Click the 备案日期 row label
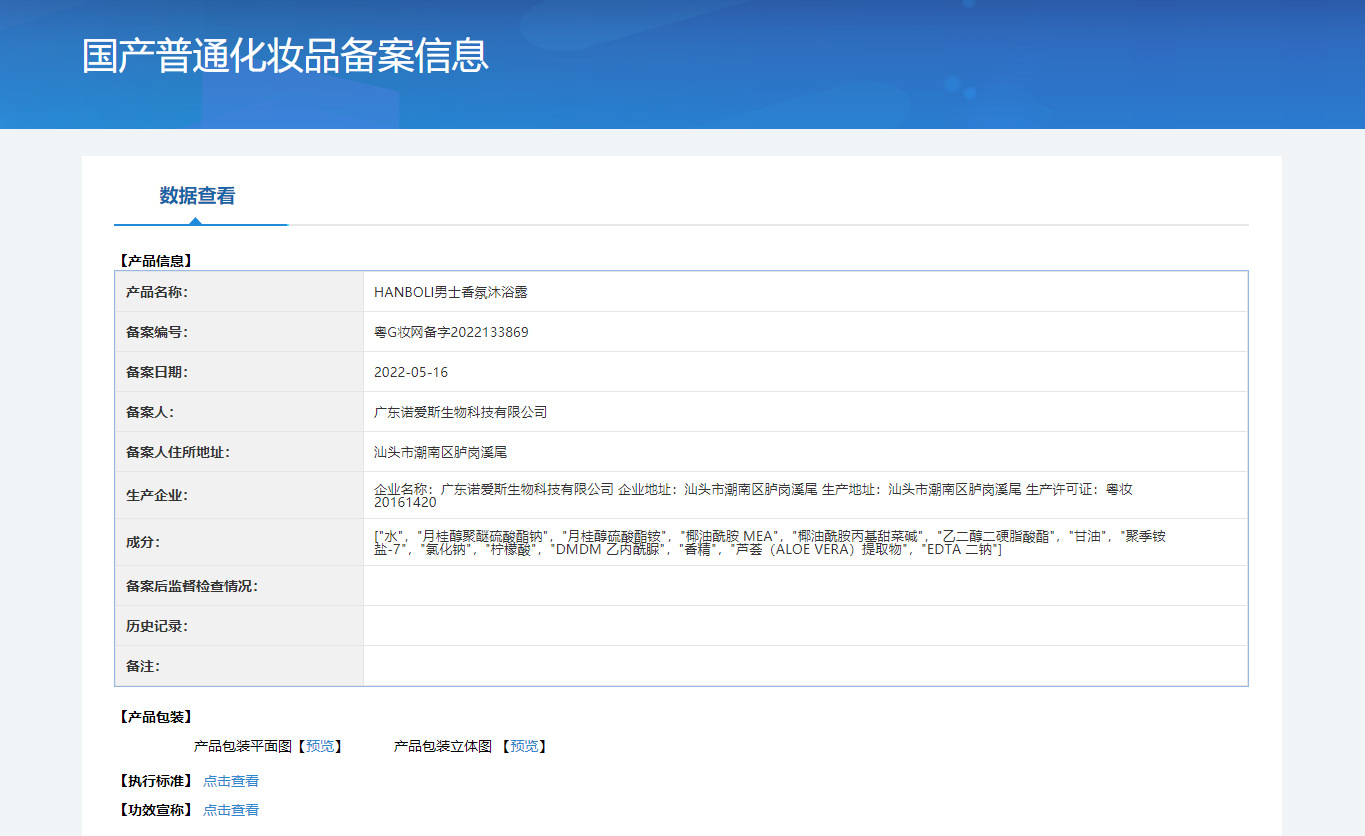The width and height of the screenshot is (1365, 836). click(157, 372)
